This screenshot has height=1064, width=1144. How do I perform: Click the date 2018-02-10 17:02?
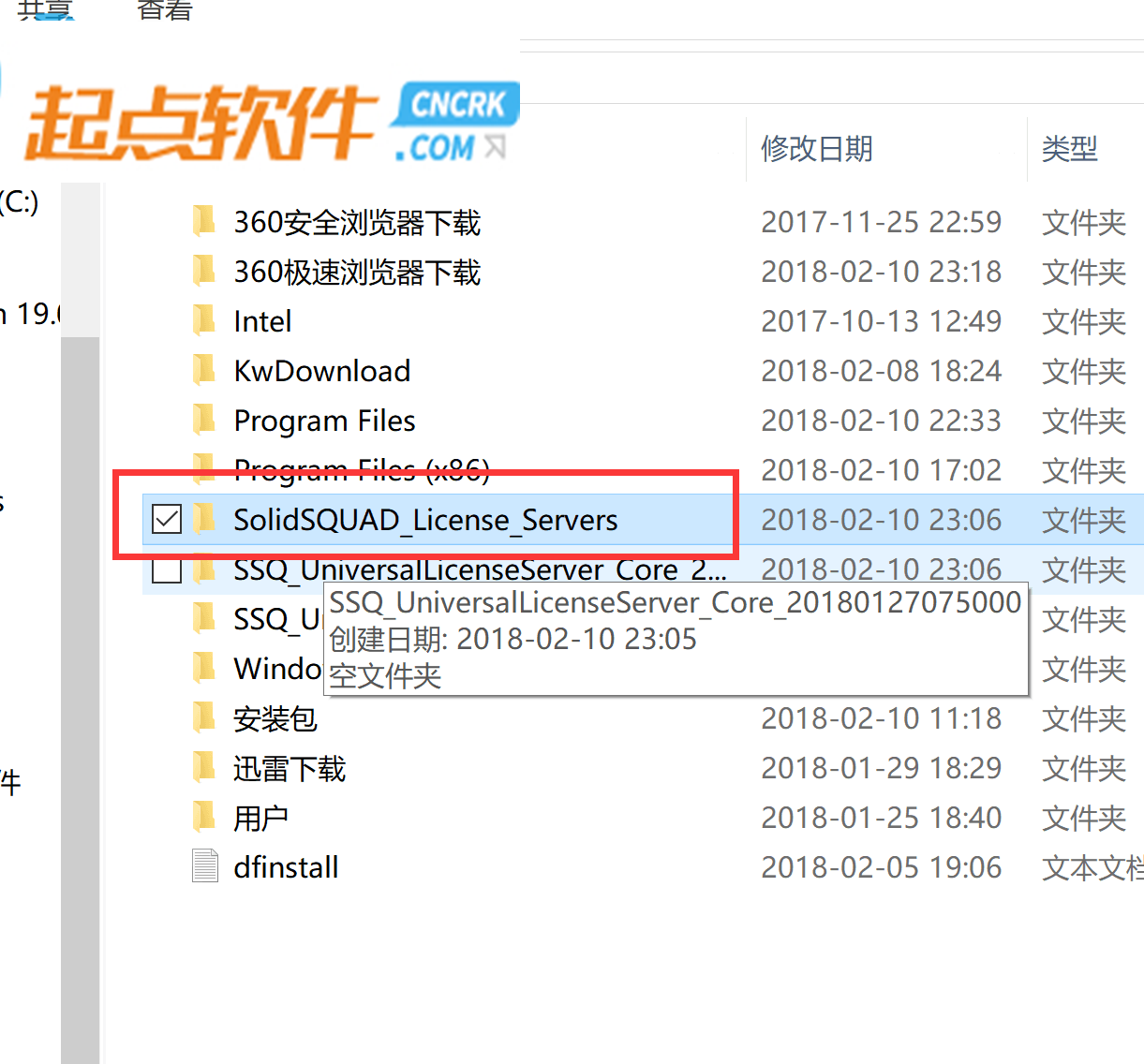click(x=881, y=470)
